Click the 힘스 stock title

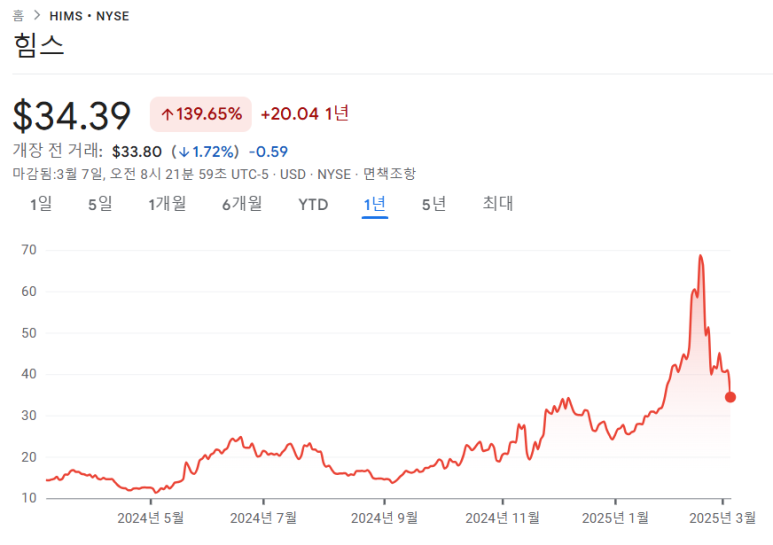click(x=38, y=45)
